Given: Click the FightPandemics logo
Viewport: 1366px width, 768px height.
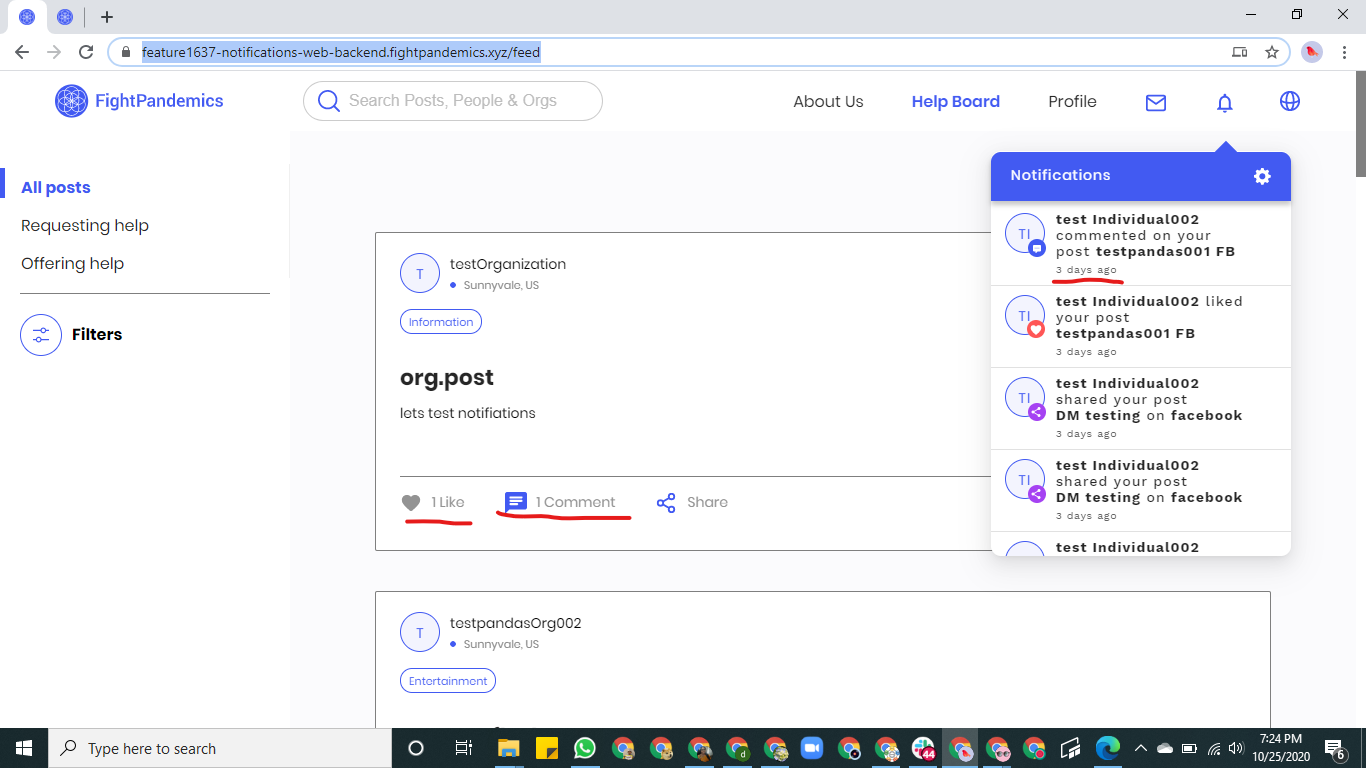Looking at the screenshot, I should 139,101.
